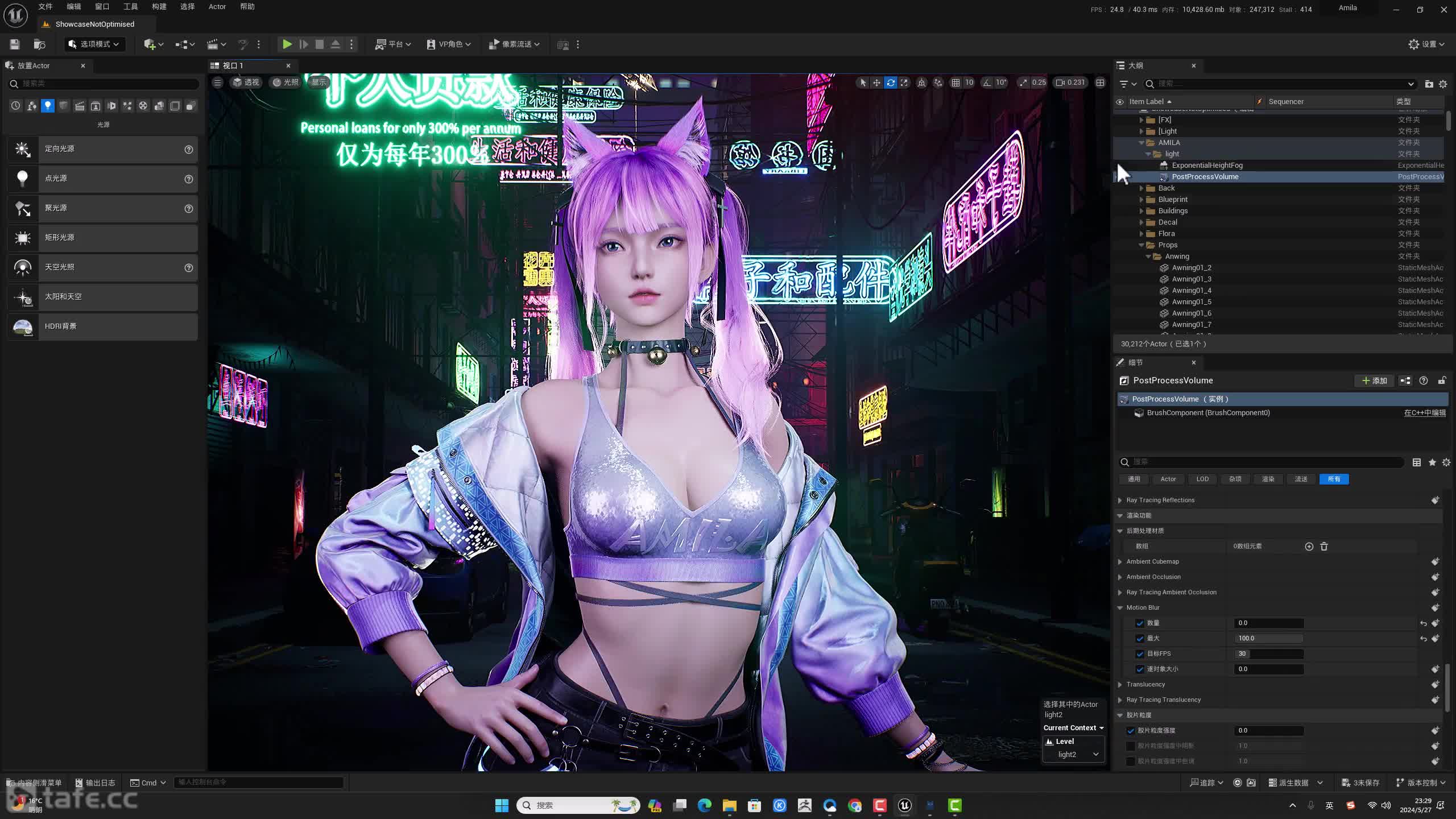Select the point light bulb icon

point(23,179)
